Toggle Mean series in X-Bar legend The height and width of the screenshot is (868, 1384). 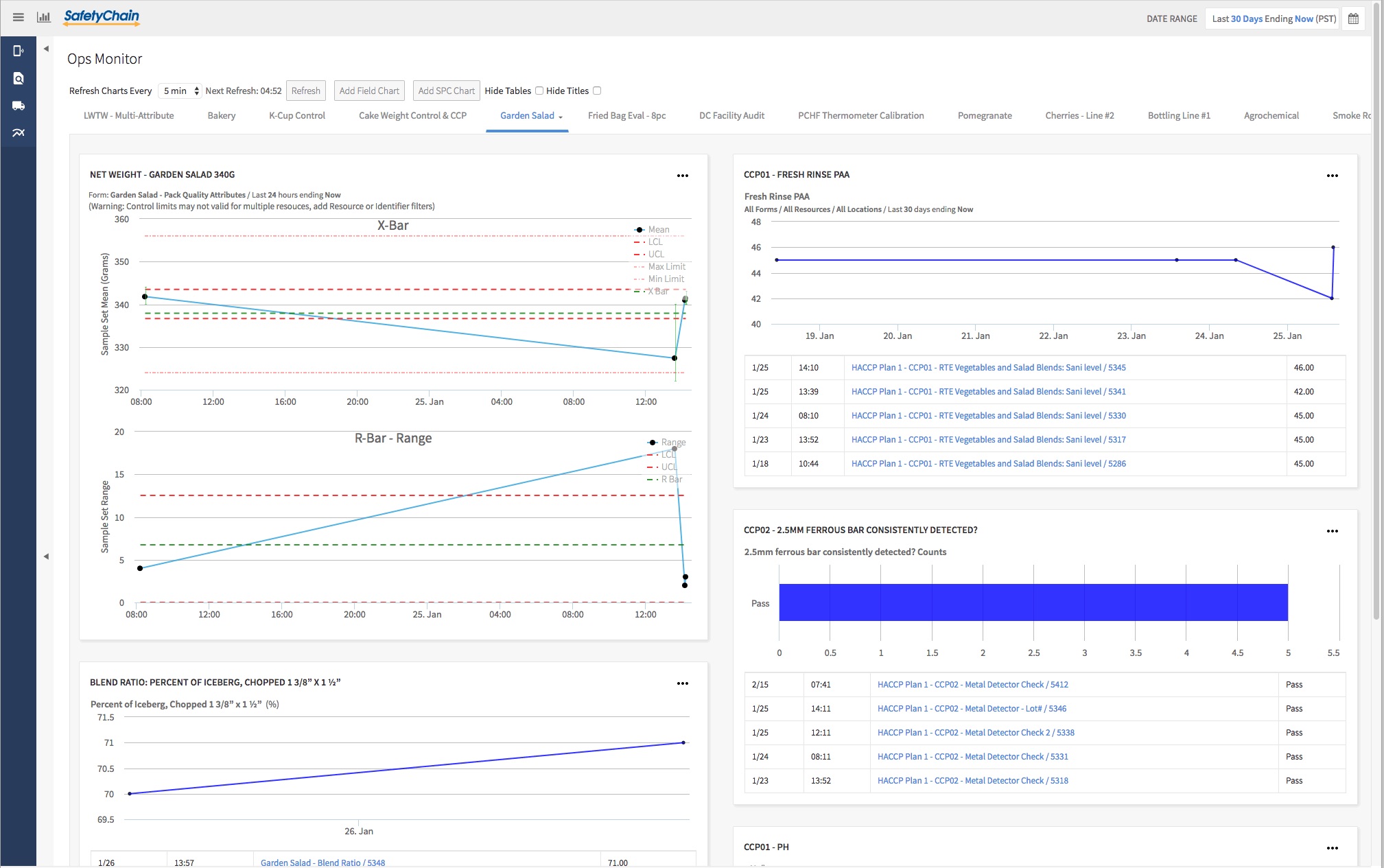(x=657, y=230)
